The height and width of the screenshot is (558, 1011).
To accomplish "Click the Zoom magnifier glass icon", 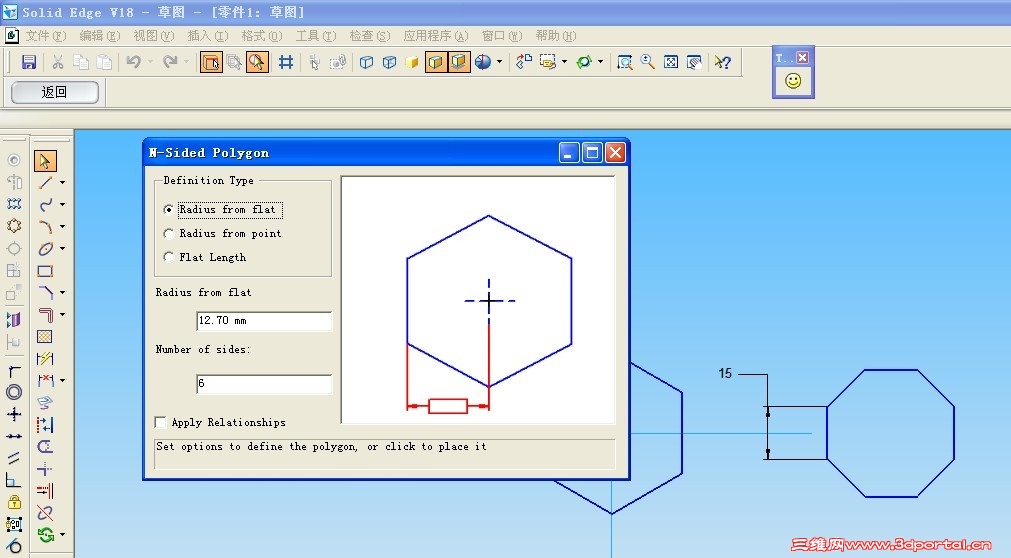I will tap(647, 62).
